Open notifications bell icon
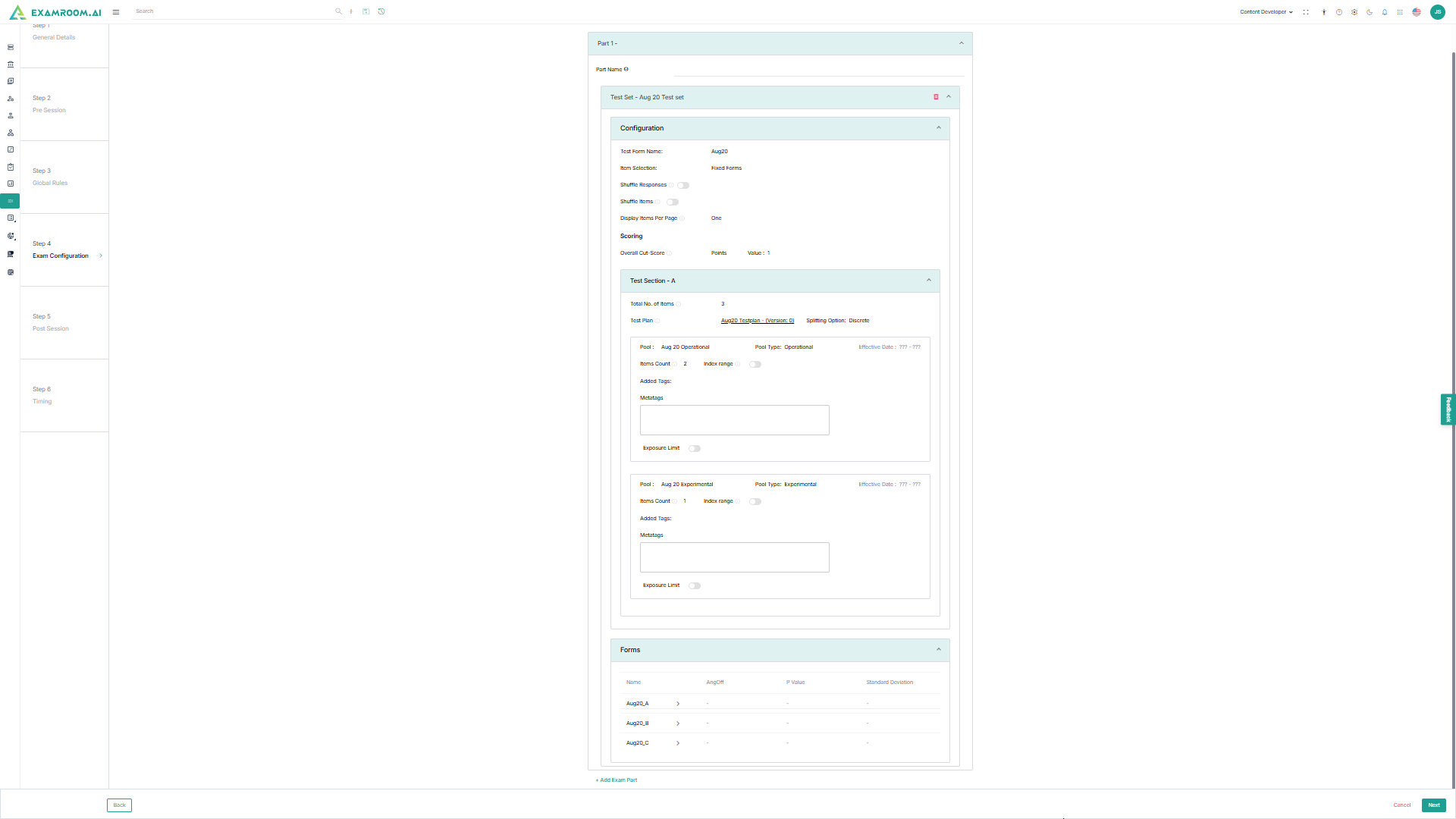 [1385, 12]
